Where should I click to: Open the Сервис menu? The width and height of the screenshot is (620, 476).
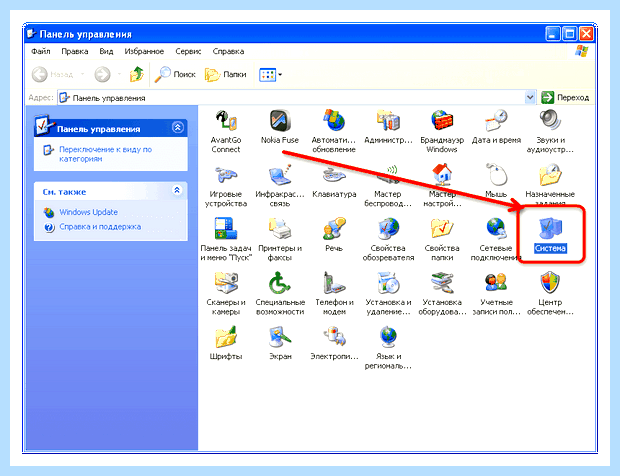(x=188, y=51)
